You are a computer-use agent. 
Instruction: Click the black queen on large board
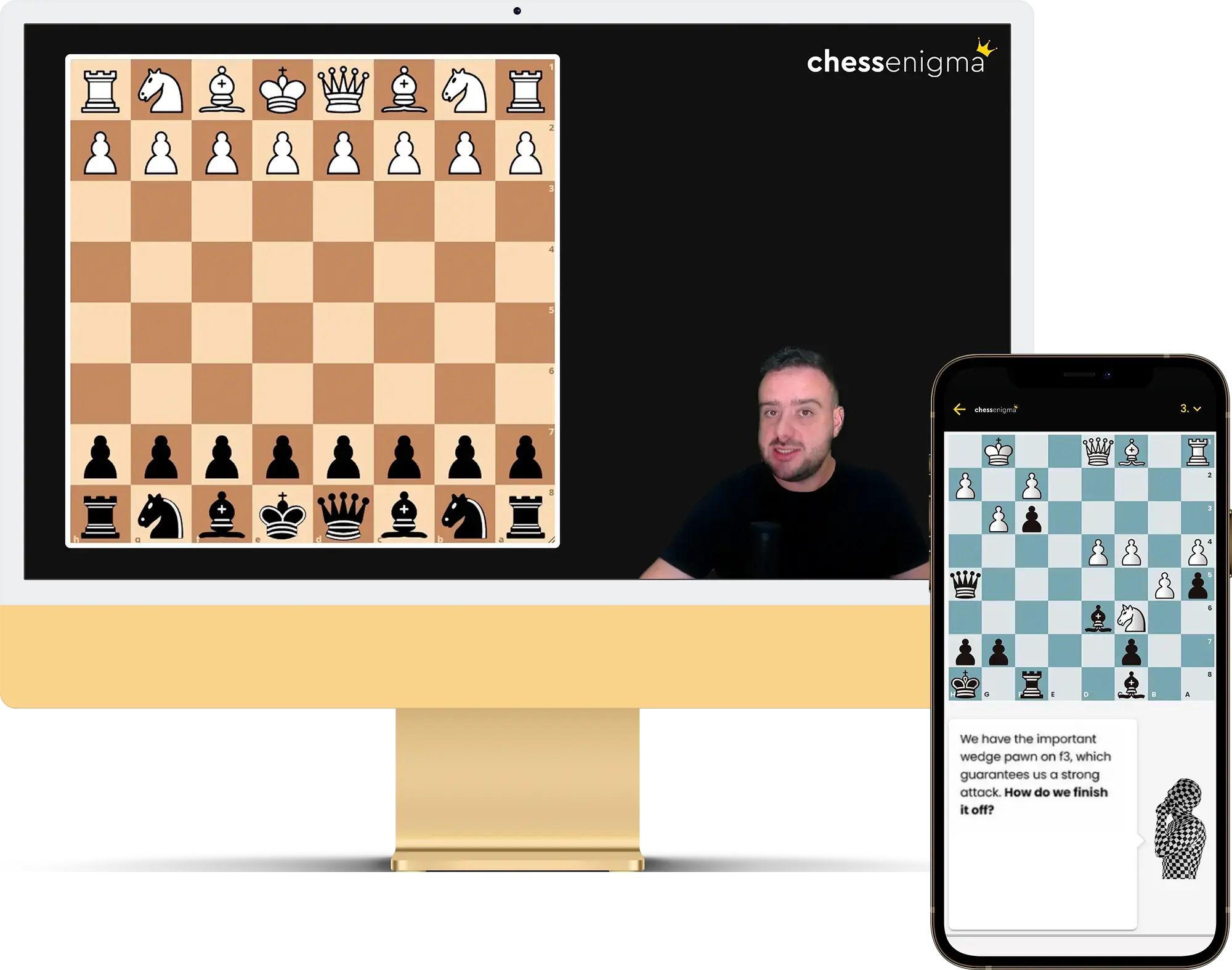(343, 516)
